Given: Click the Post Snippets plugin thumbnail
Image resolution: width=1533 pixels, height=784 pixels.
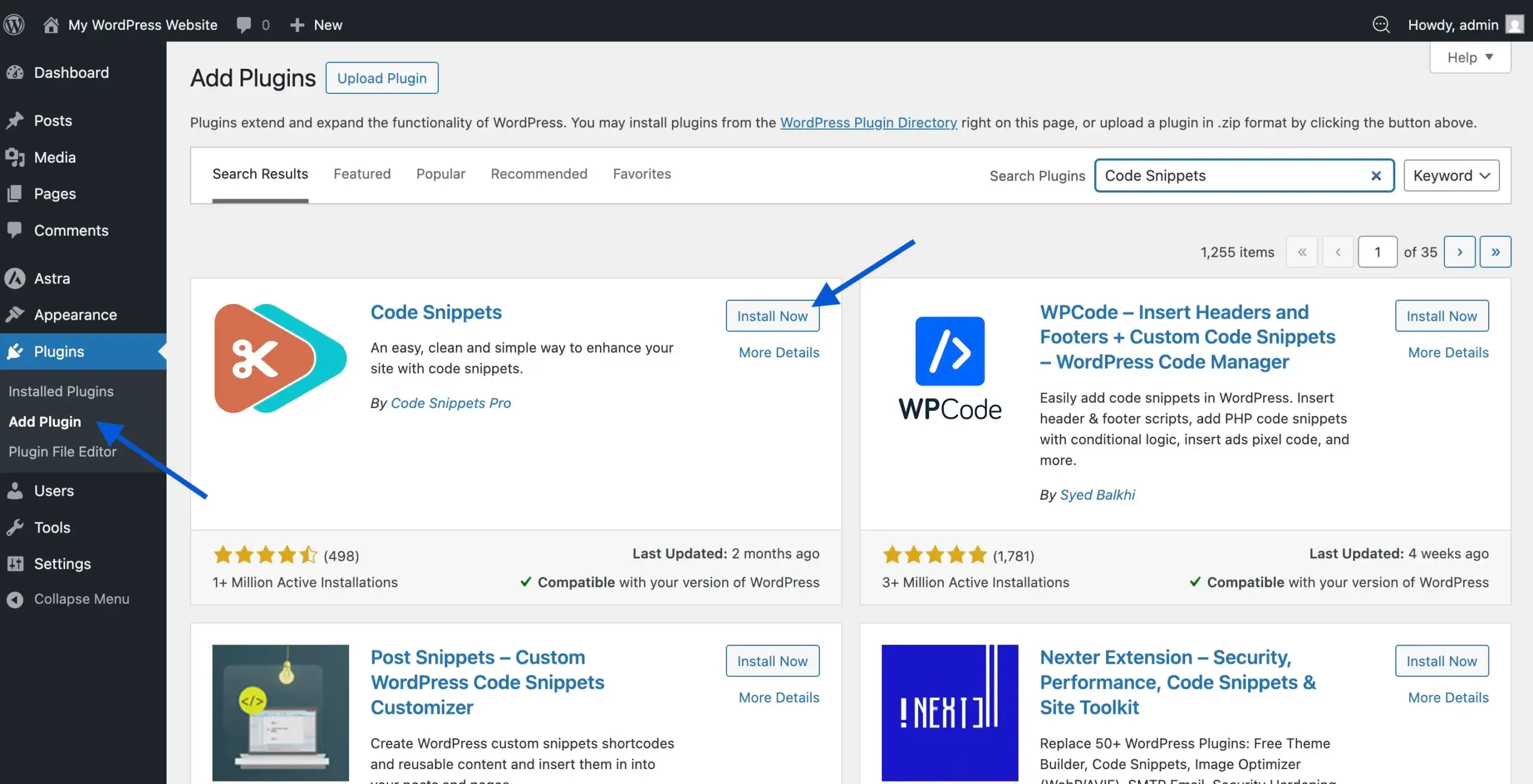Looking at the screenshot, I should [x=280, y=712].
